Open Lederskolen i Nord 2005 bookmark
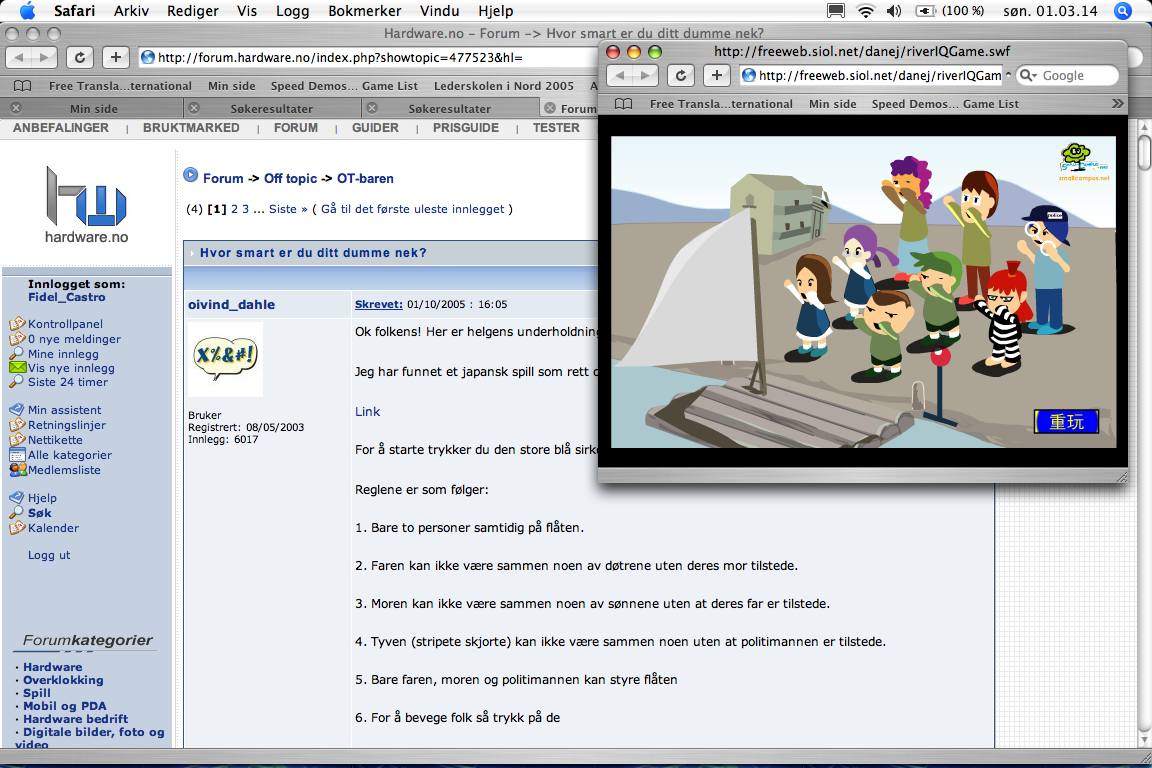The width and height of the screenshot is (1152, 768). (503, 86)
